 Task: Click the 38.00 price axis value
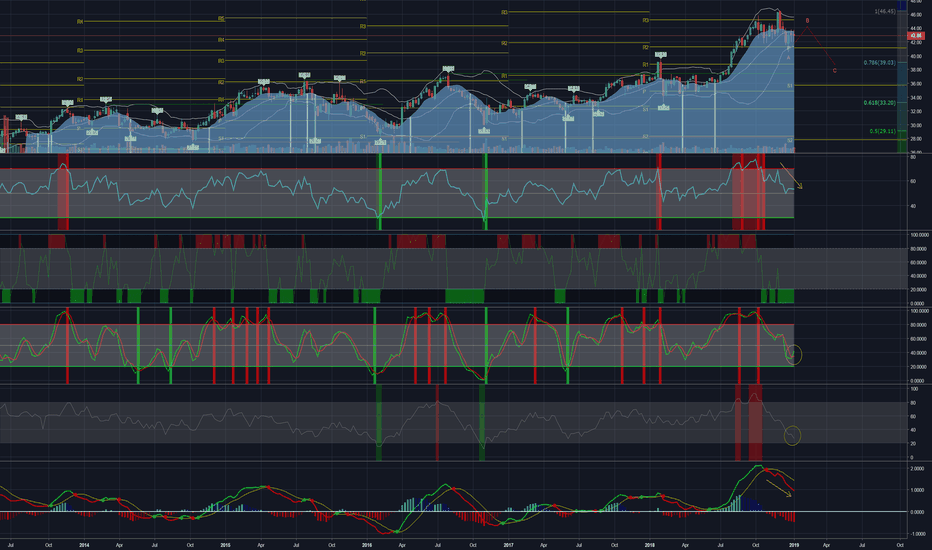click(916, 70)
